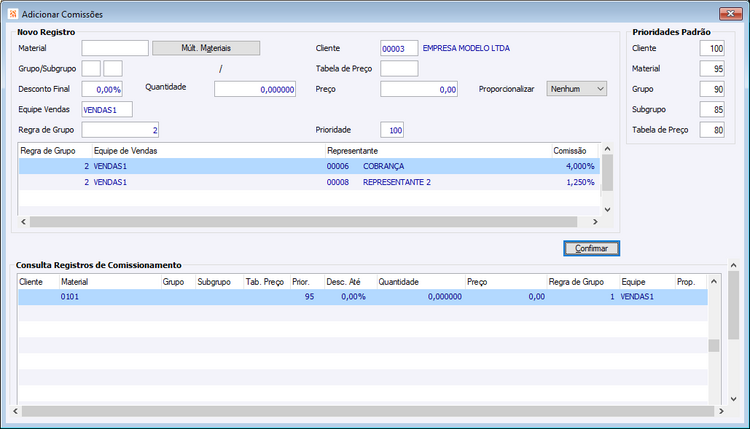The image size is (750, 429).
Task: Click the Material input field
Action: [115, 48]
